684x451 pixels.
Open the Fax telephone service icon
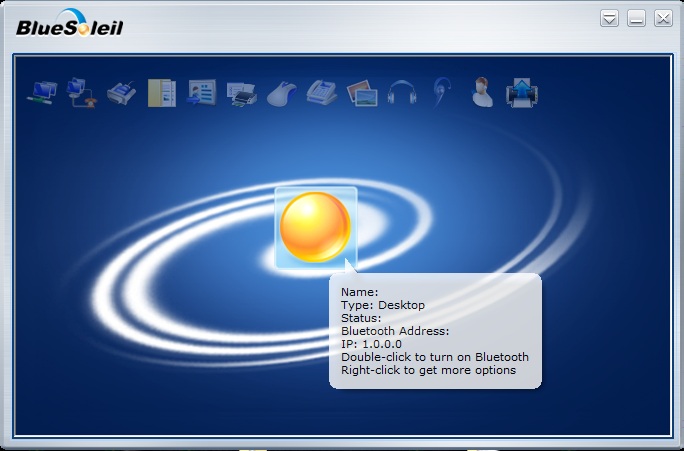pos(322,92)
